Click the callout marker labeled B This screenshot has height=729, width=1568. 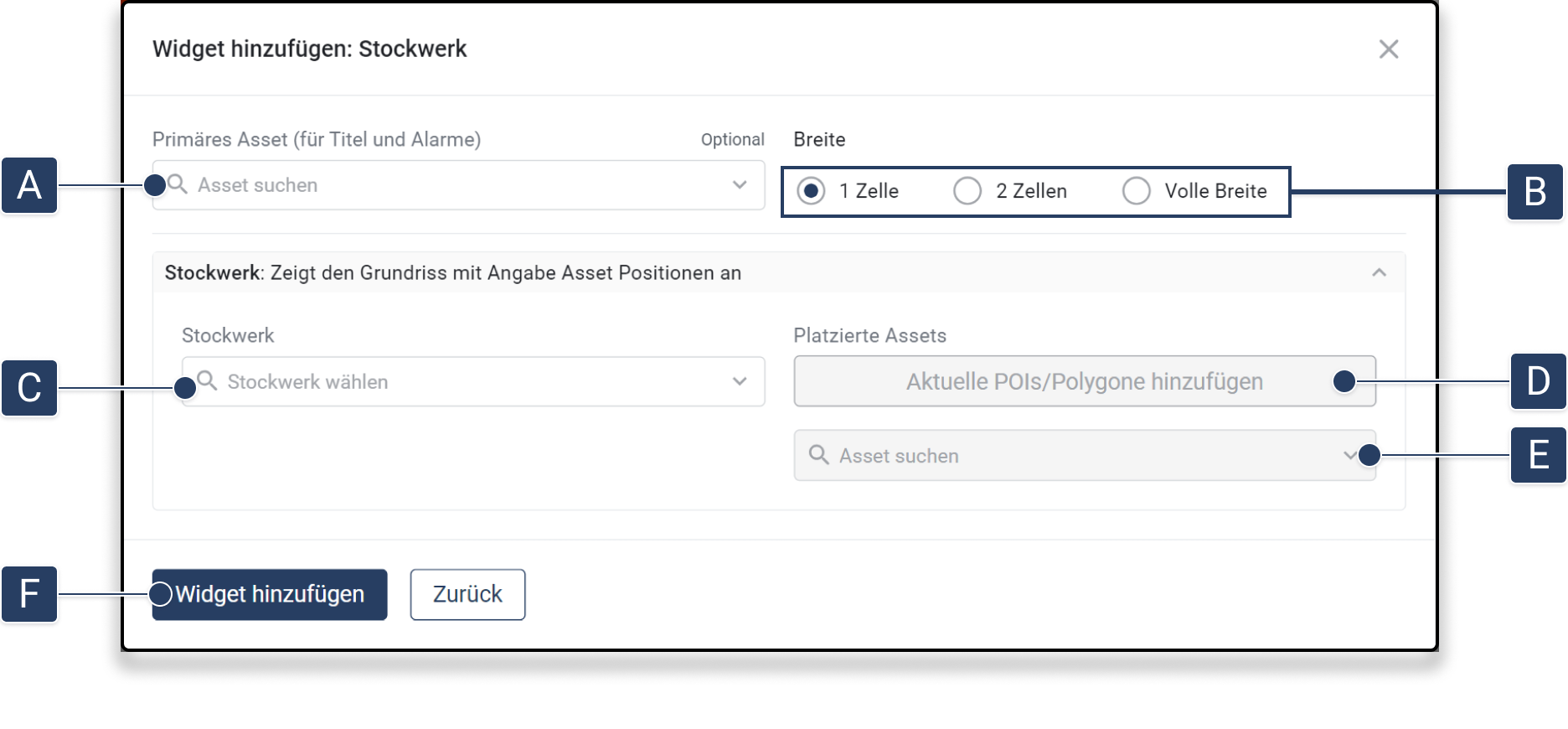[1534, 192]
